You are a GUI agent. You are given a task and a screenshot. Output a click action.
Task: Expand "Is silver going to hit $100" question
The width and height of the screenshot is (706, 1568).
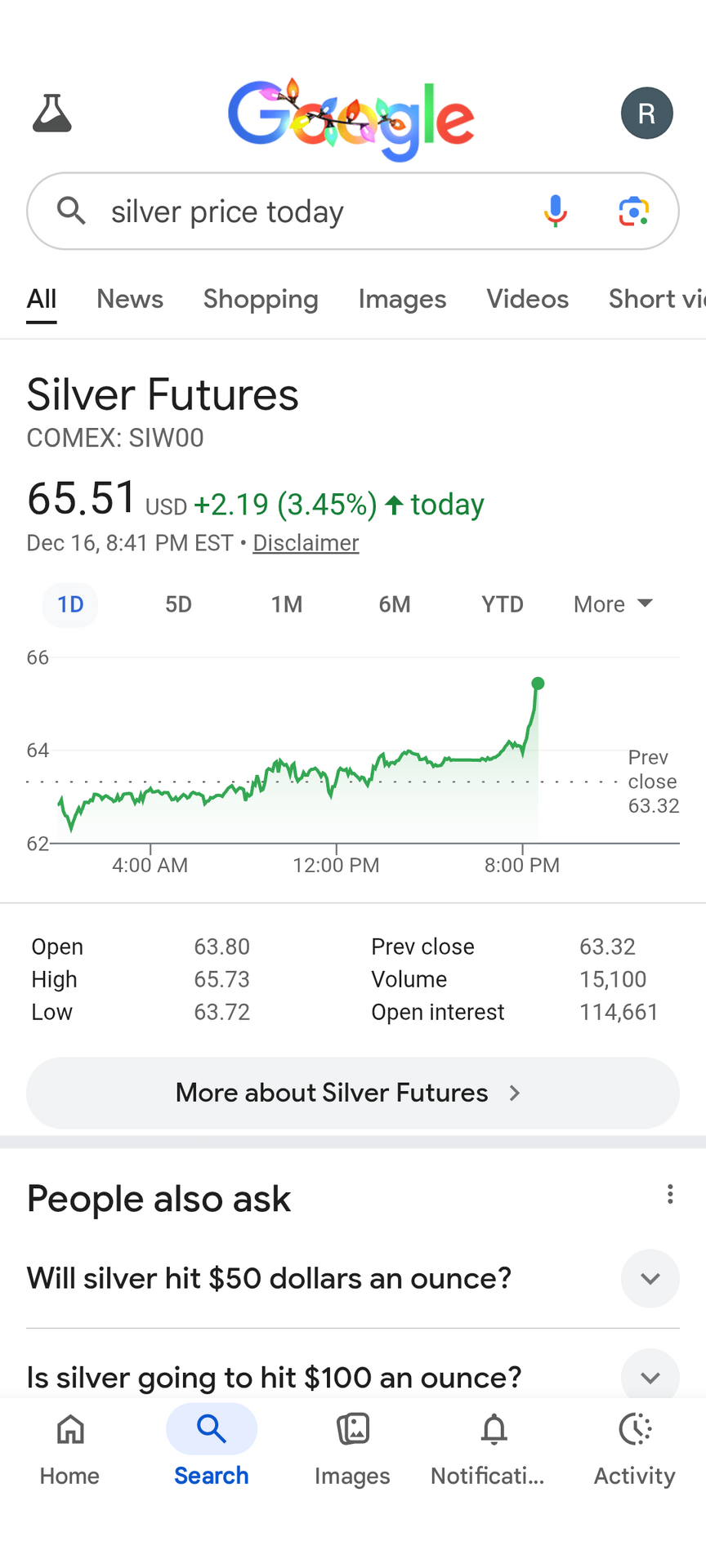[650, 1377]
